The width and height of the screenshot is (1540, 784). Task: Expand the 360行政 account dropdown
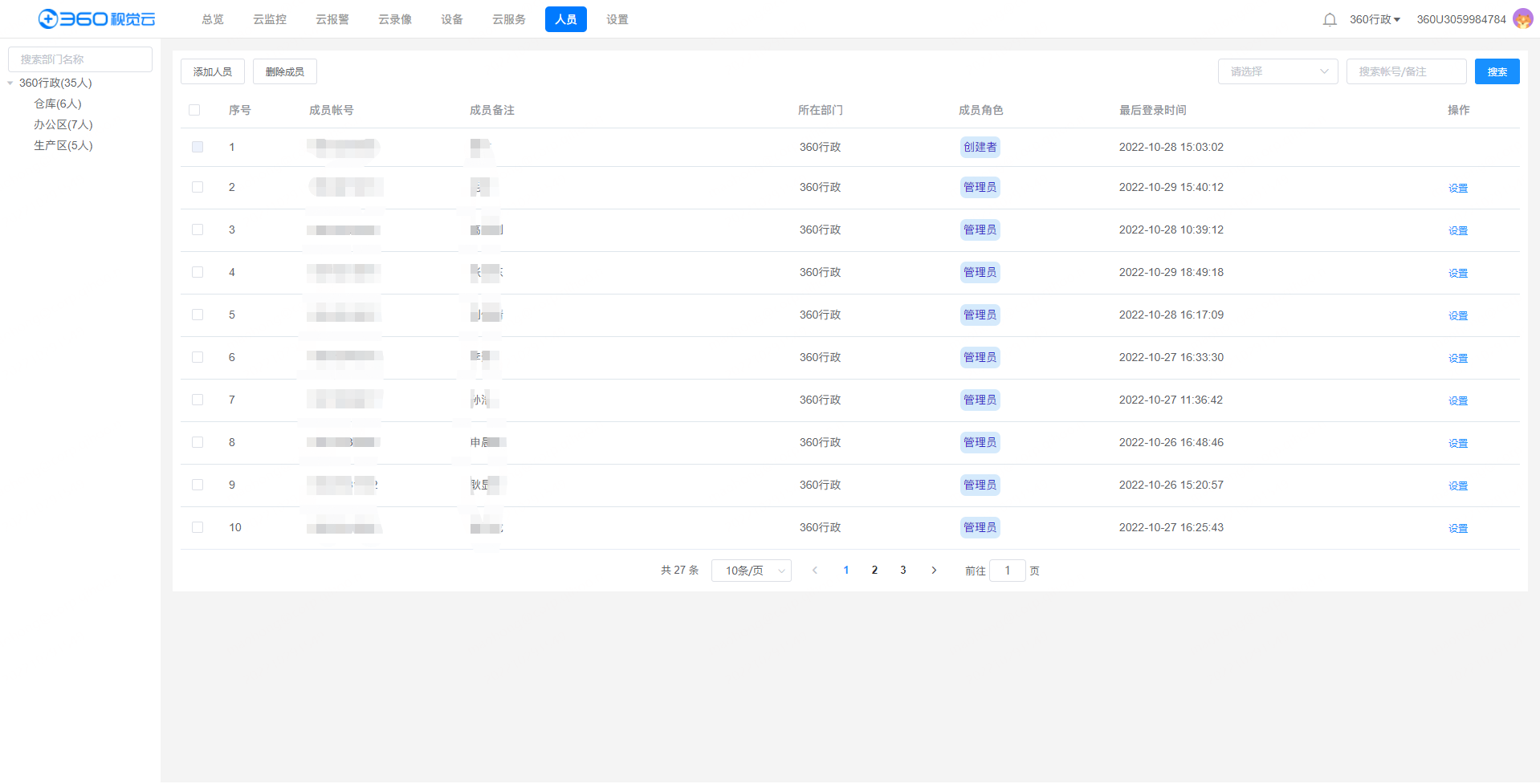click(x=1375, y=20)
